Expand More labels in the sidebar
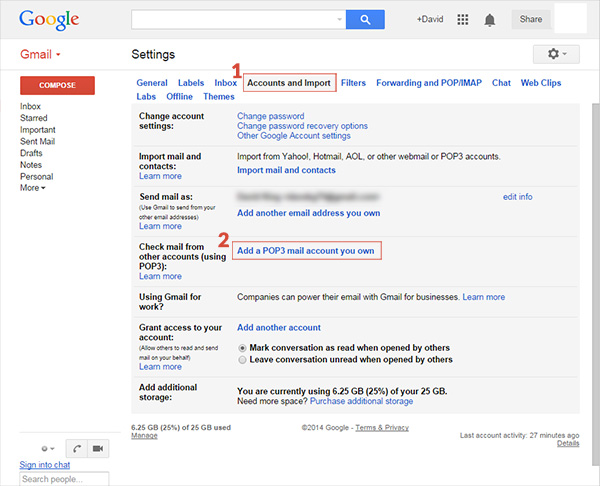Viewport: 600px width, 486px height. [x=33, y=188]
